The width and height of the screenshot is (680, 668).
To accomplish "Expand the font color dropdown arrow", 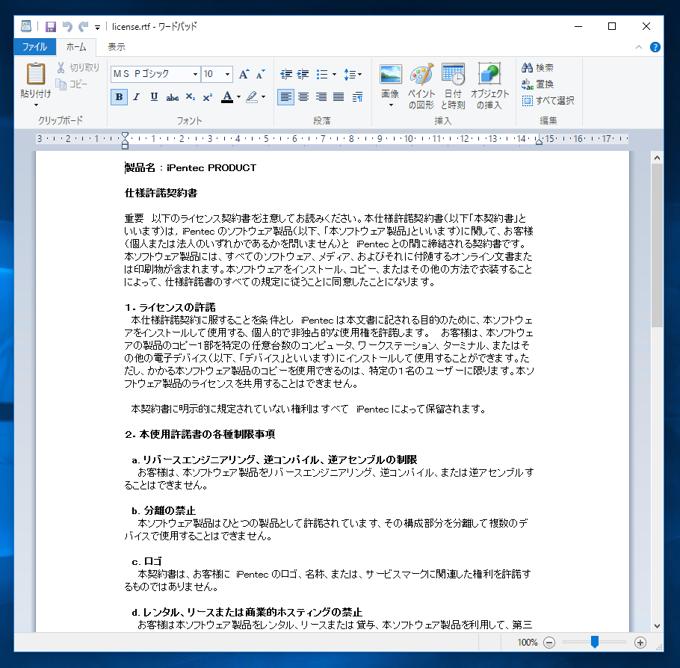I will click(239, 97).
